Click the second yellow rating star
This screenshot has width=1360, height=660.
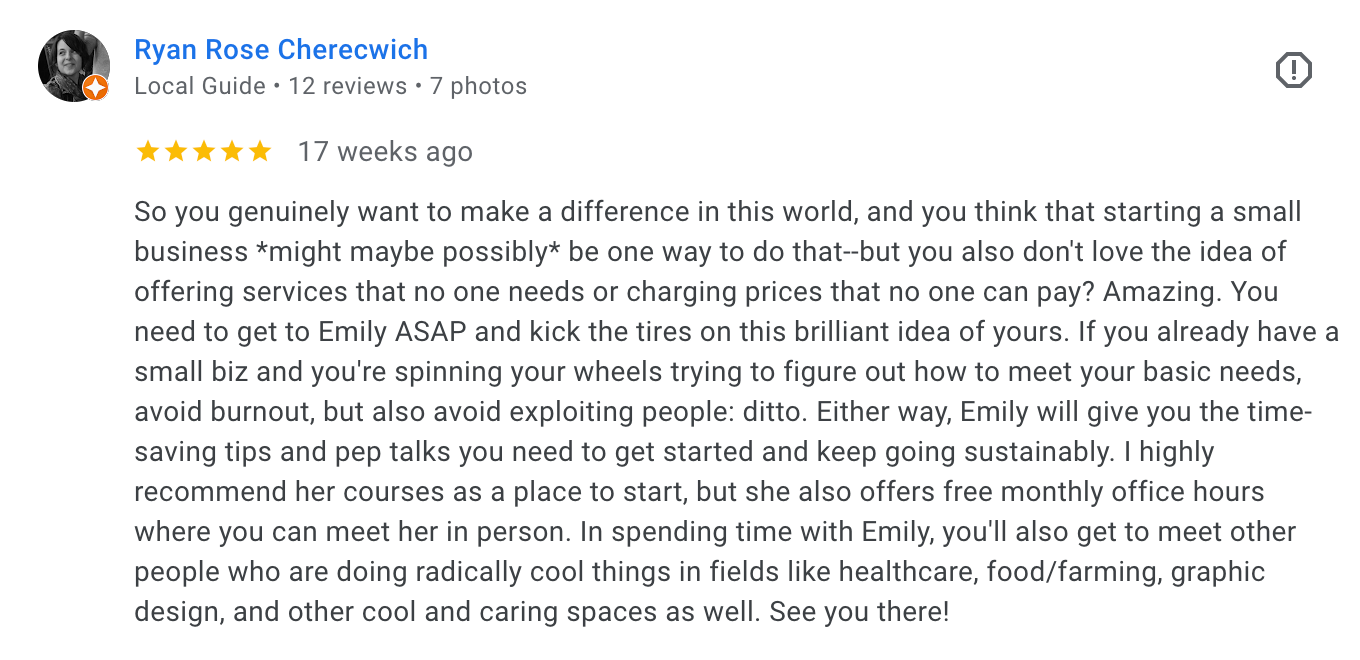(176, 152)
